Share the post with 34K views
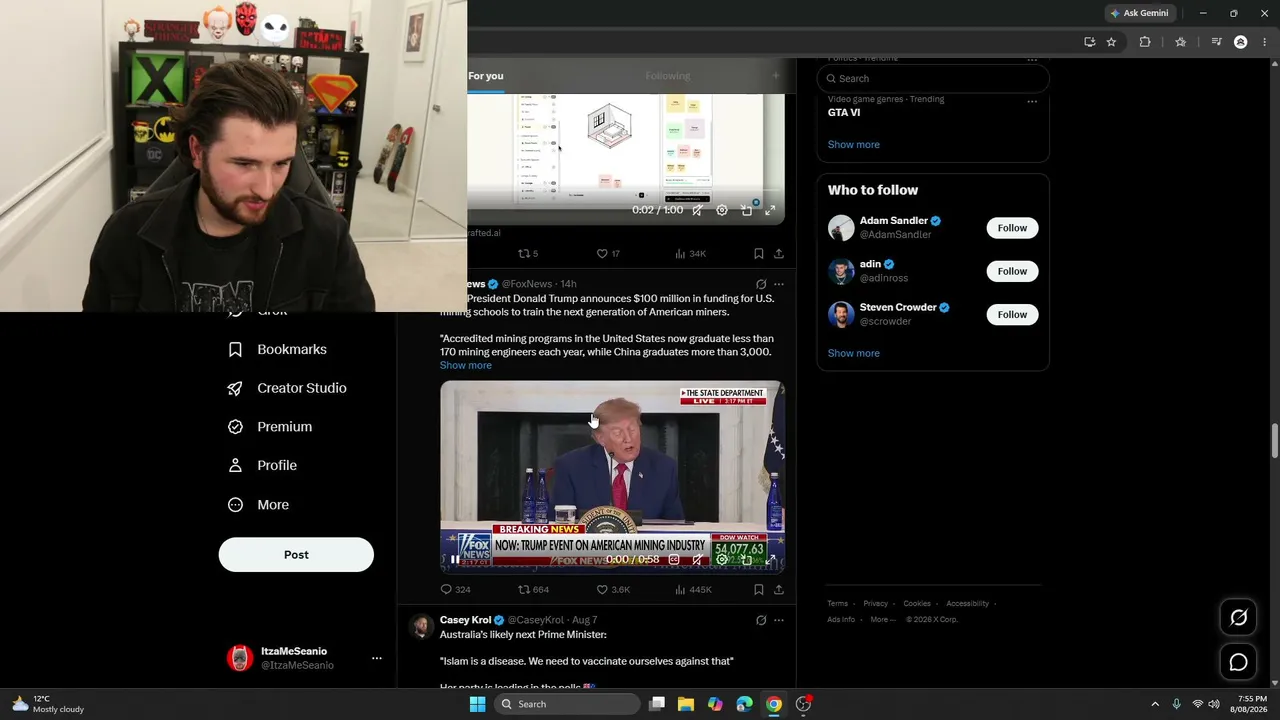 [x=779, y=254]
